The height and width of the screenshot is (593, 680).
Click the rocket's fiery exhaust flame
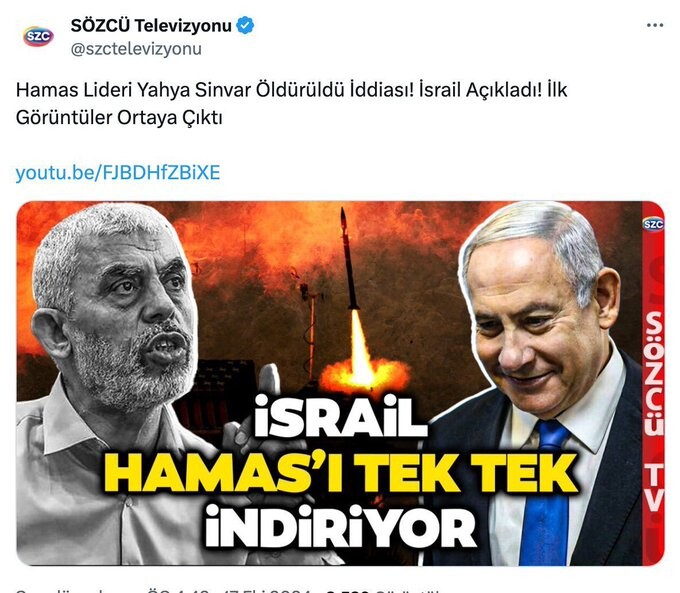363,356
